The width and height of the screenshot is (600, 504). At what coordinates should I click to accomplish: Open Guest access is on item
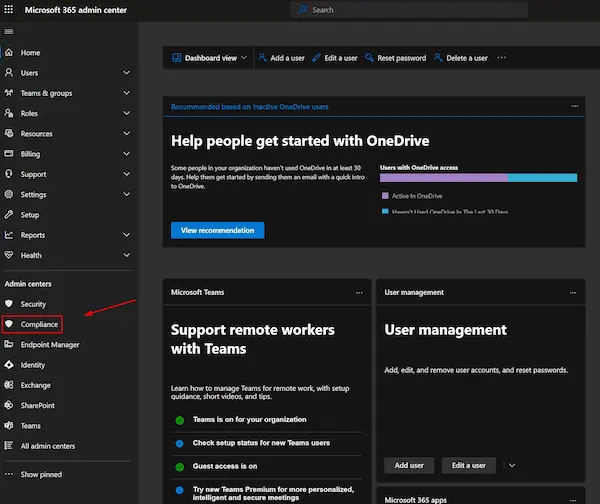coord(225,466)
